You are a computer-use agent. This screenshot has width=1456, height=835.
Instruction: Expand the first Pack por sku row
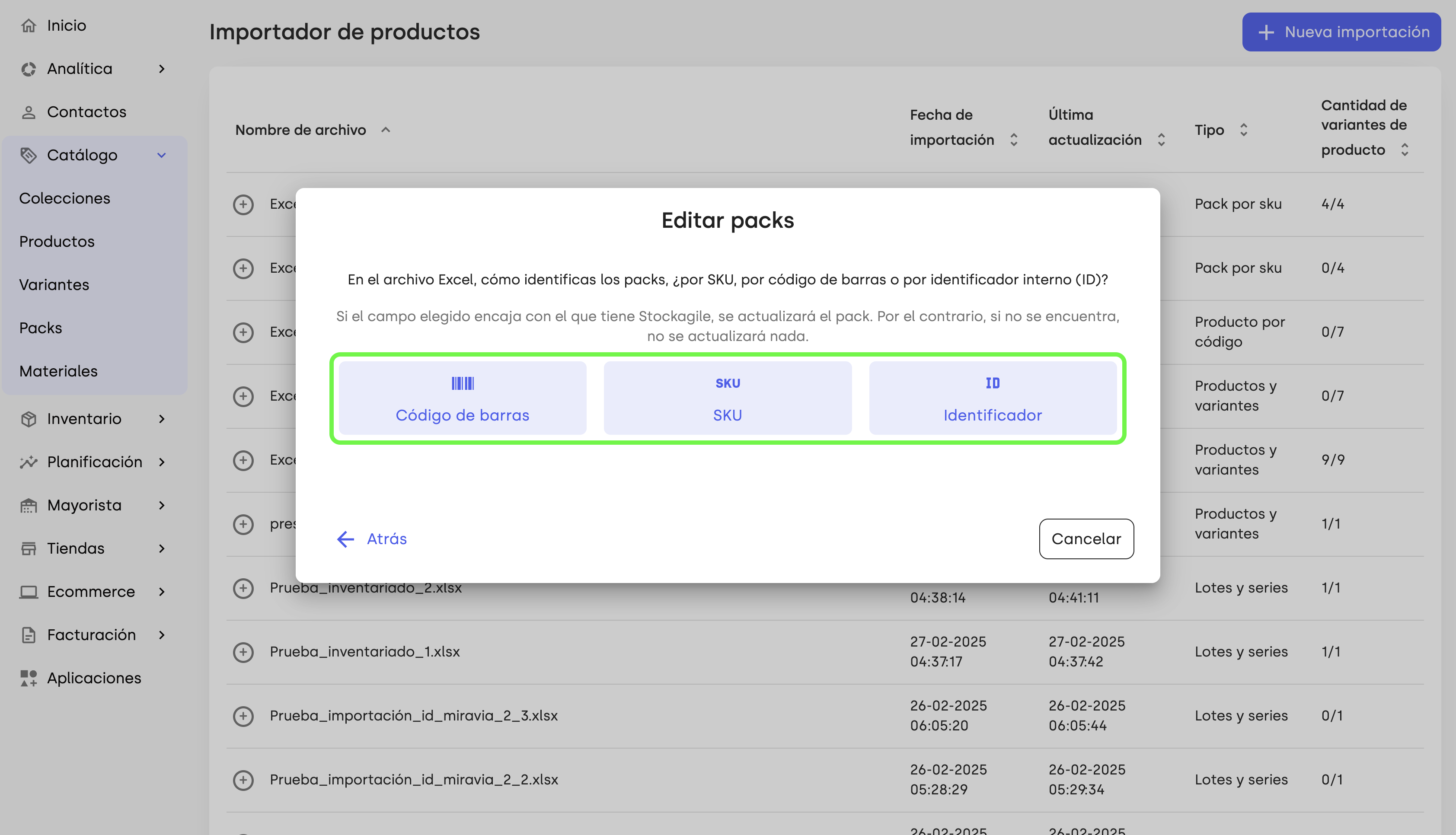coord(243,205)
